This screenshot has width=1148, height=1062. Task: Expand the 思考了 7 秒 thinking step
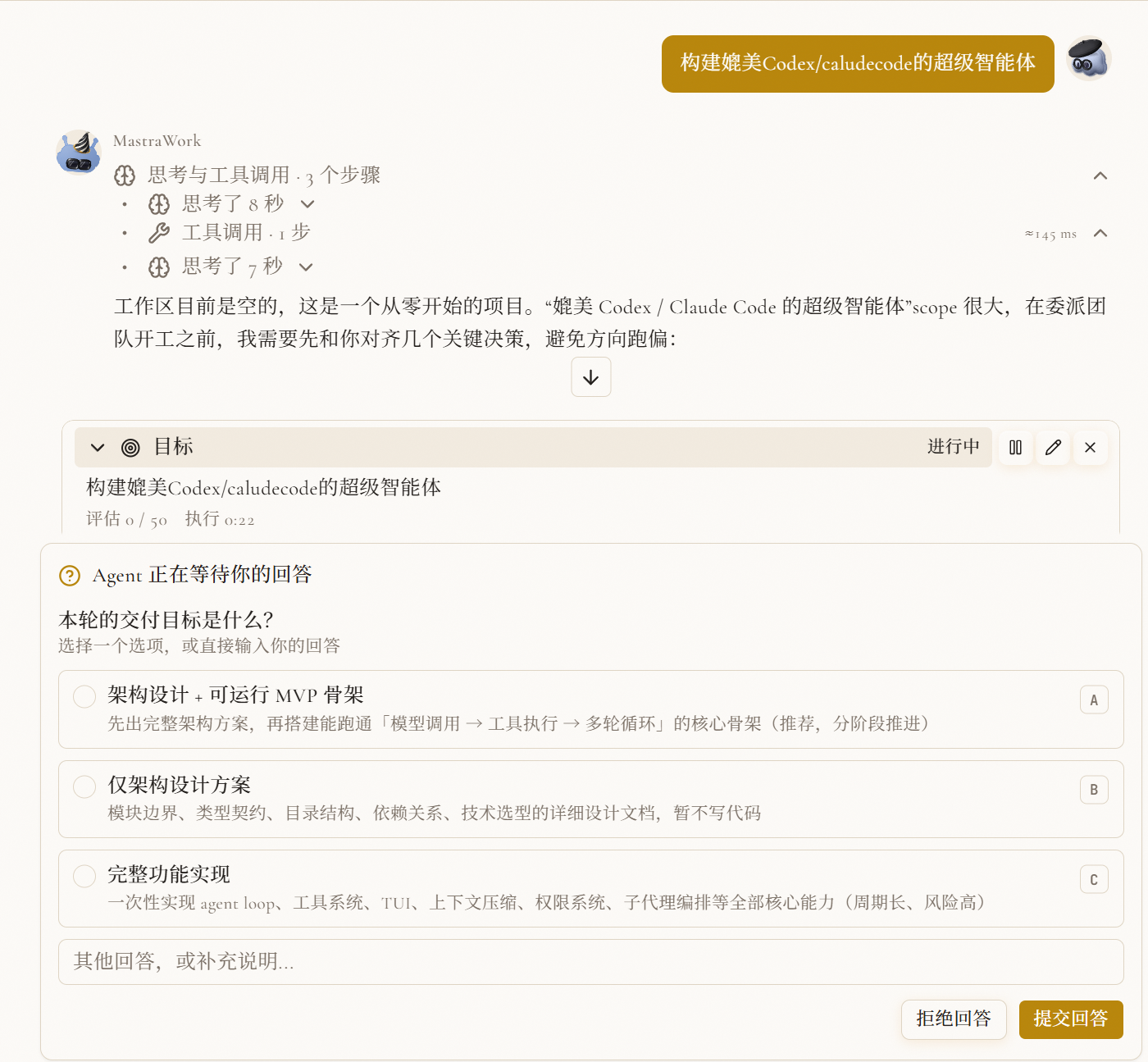[x=306, y=267]
